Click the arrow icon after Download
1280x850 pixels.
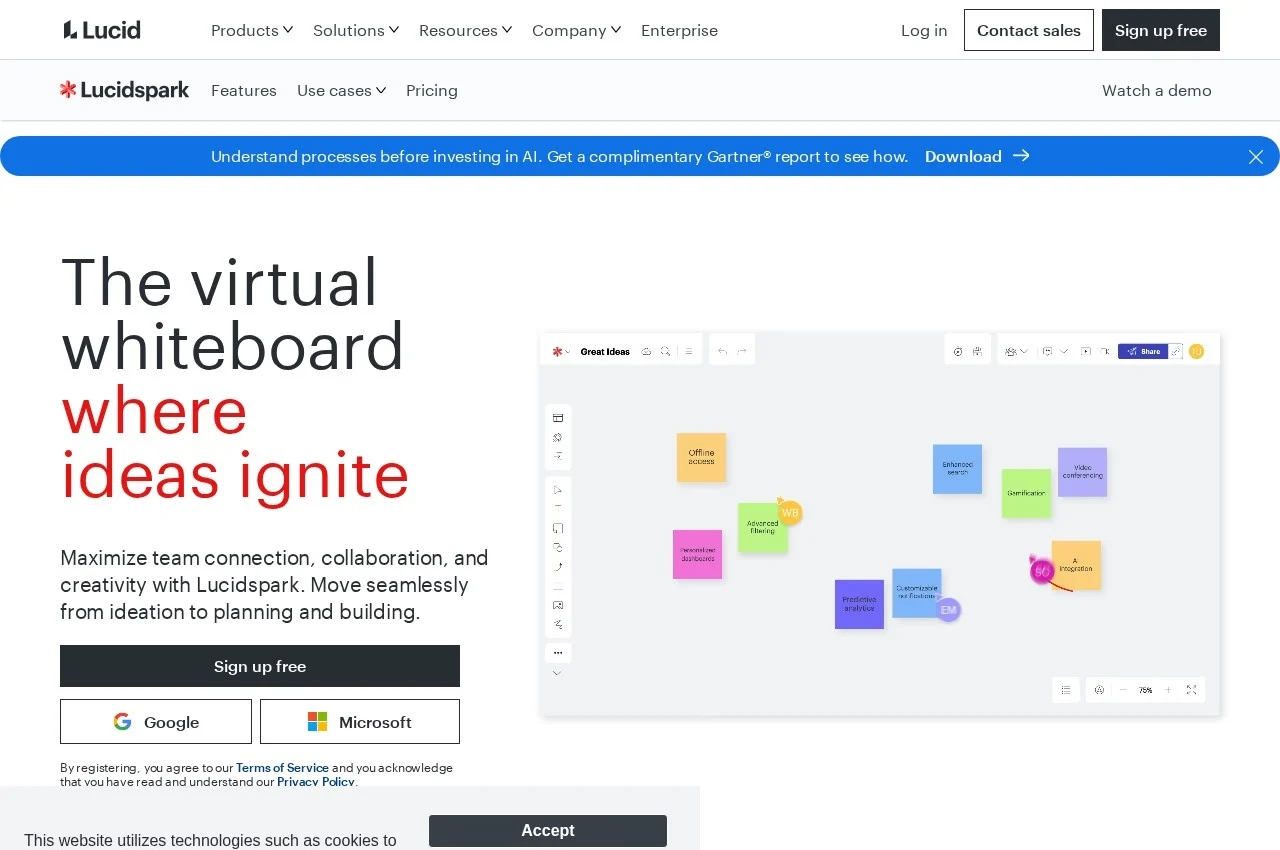1021,156
